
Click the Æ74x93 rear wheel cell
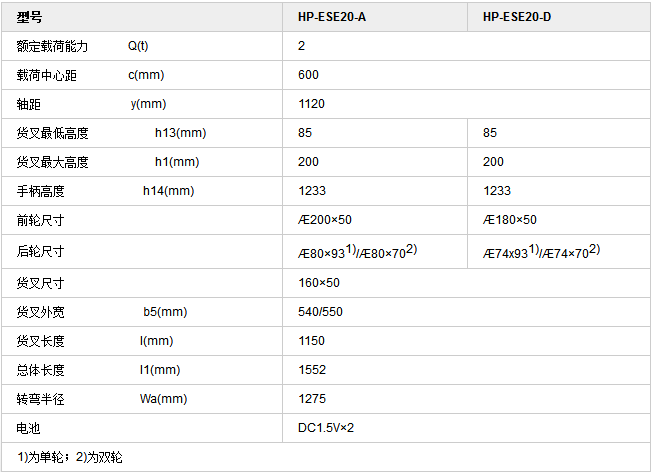(540, 252)
